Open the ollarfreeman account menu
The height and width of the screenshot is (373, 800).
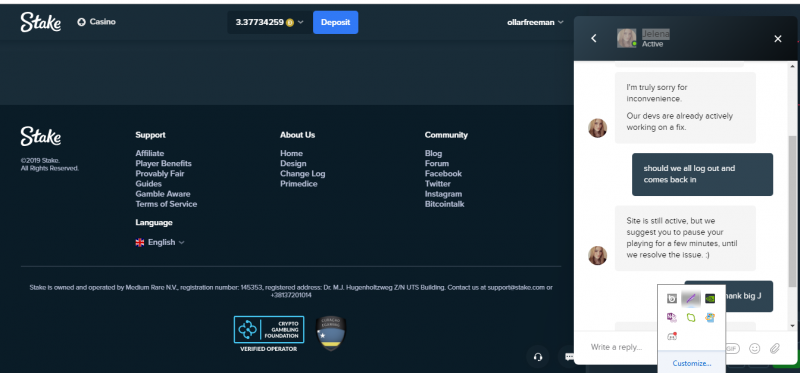point(535,22)
